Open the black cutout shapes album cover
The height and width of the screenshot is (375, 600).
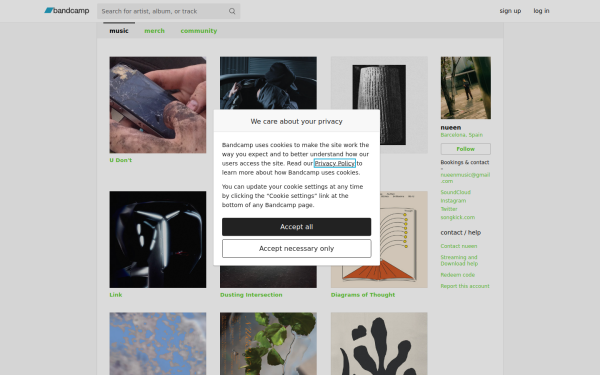coord(379,344)
